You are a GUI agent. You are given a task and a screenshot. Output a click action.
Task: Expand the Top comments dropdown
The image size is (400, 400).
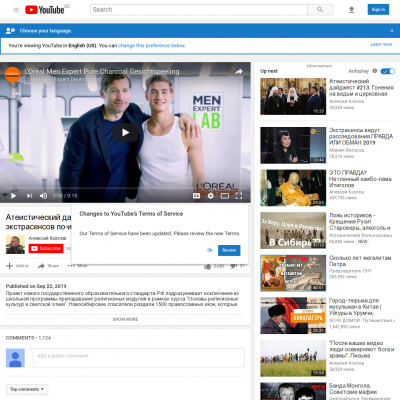pyautogui.click(x=27, y=389)
